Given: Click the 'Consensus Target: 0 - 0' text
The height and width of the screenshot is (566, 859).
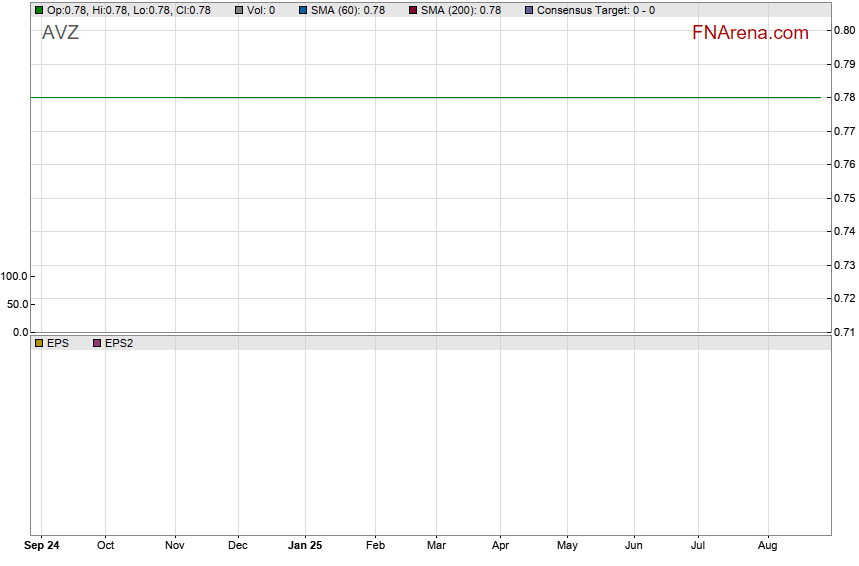Looking at the screenshot, I should point(596,10).
